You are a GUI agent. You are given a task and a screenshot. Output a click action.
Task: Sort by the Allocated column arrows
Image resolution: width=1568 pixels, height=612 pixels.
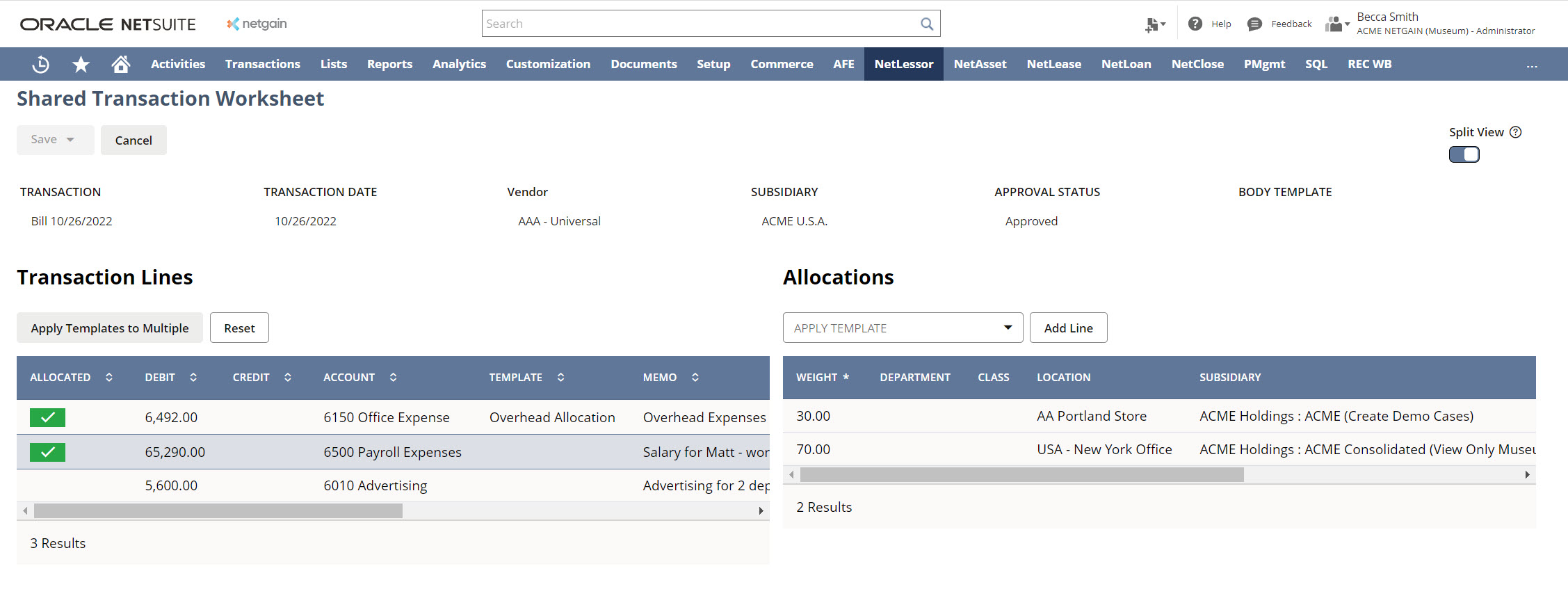point(109,377)
